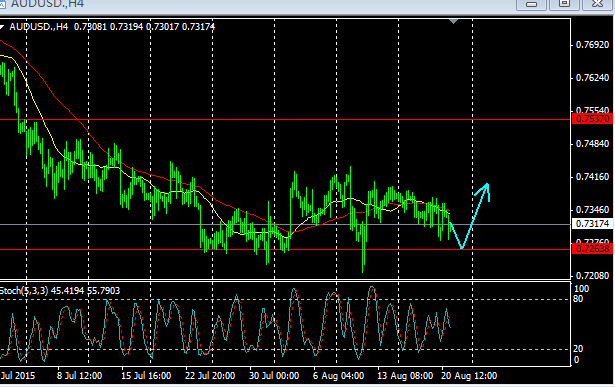Click the AUDUSD.,H4 title bar text
Viewport: 615px width, 387px height.
tap(47, 4)
